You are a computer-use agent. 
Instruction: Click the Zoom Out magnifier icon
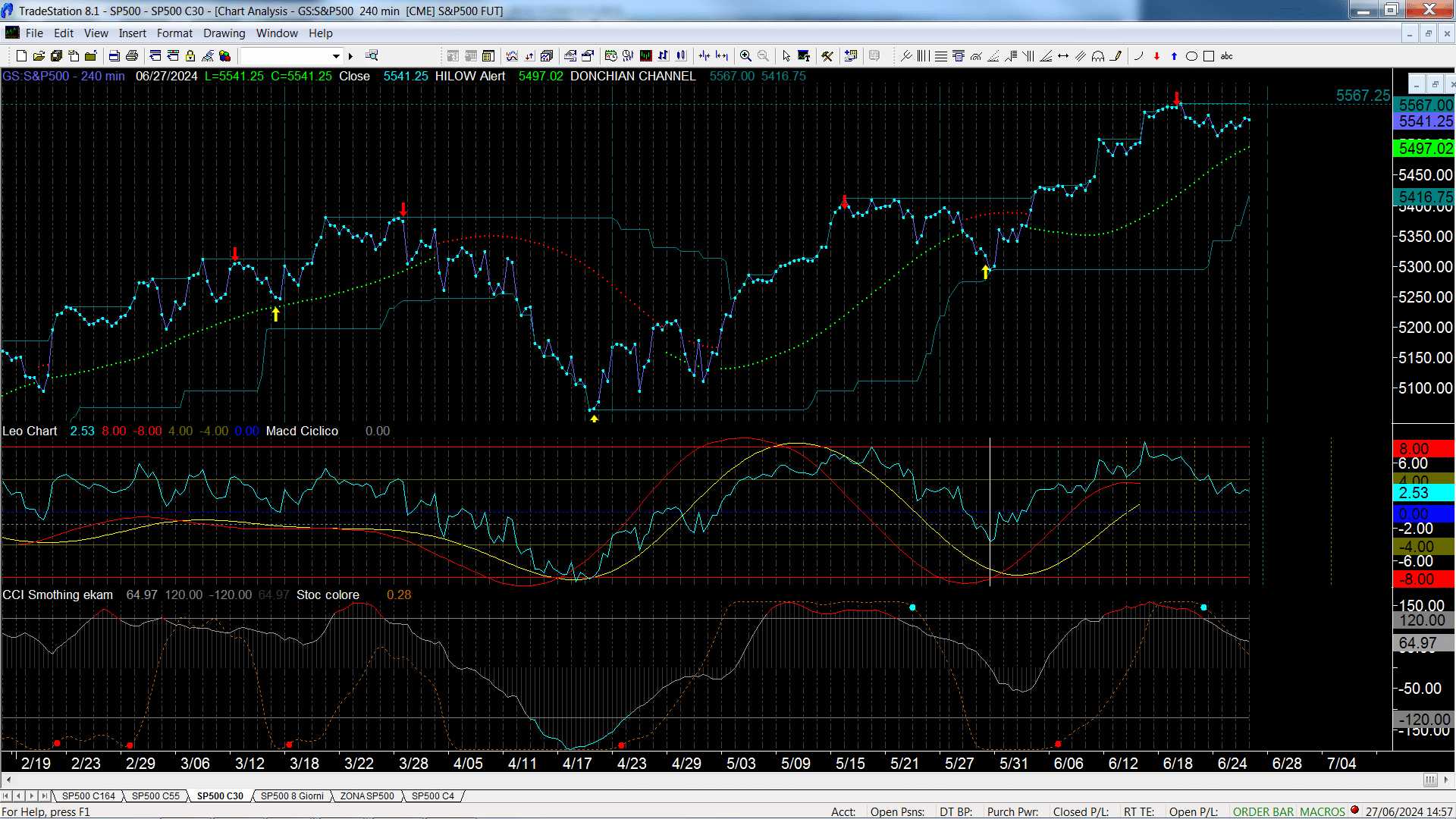pos(763,56)
